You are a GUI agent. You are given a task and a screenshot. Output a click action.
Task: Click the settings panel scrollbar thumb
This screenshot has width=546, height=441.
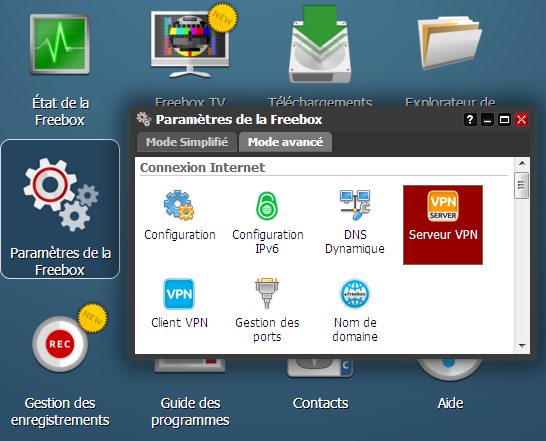point(522,185)
